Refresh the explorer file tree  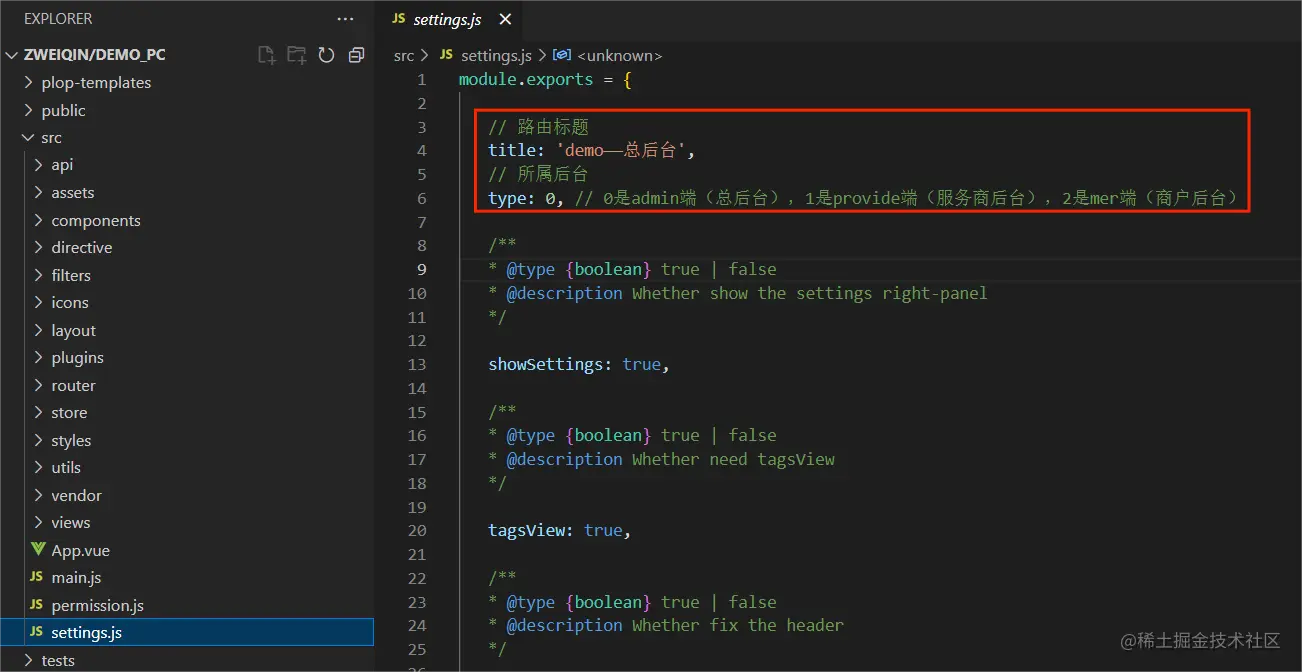coord(326,55)
